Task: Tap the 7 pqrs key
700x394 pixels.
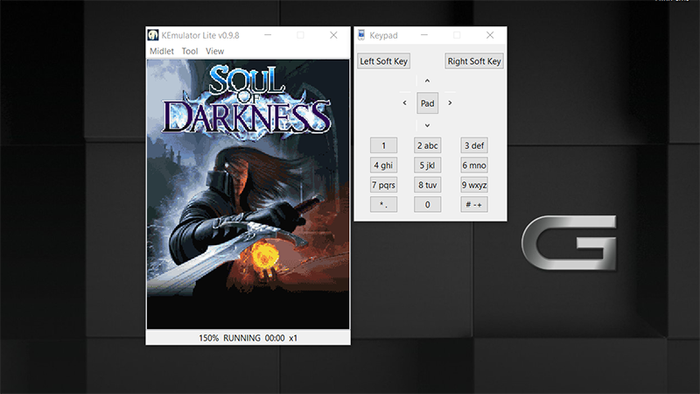Action: pyautogui.click(x=383, y=185)
